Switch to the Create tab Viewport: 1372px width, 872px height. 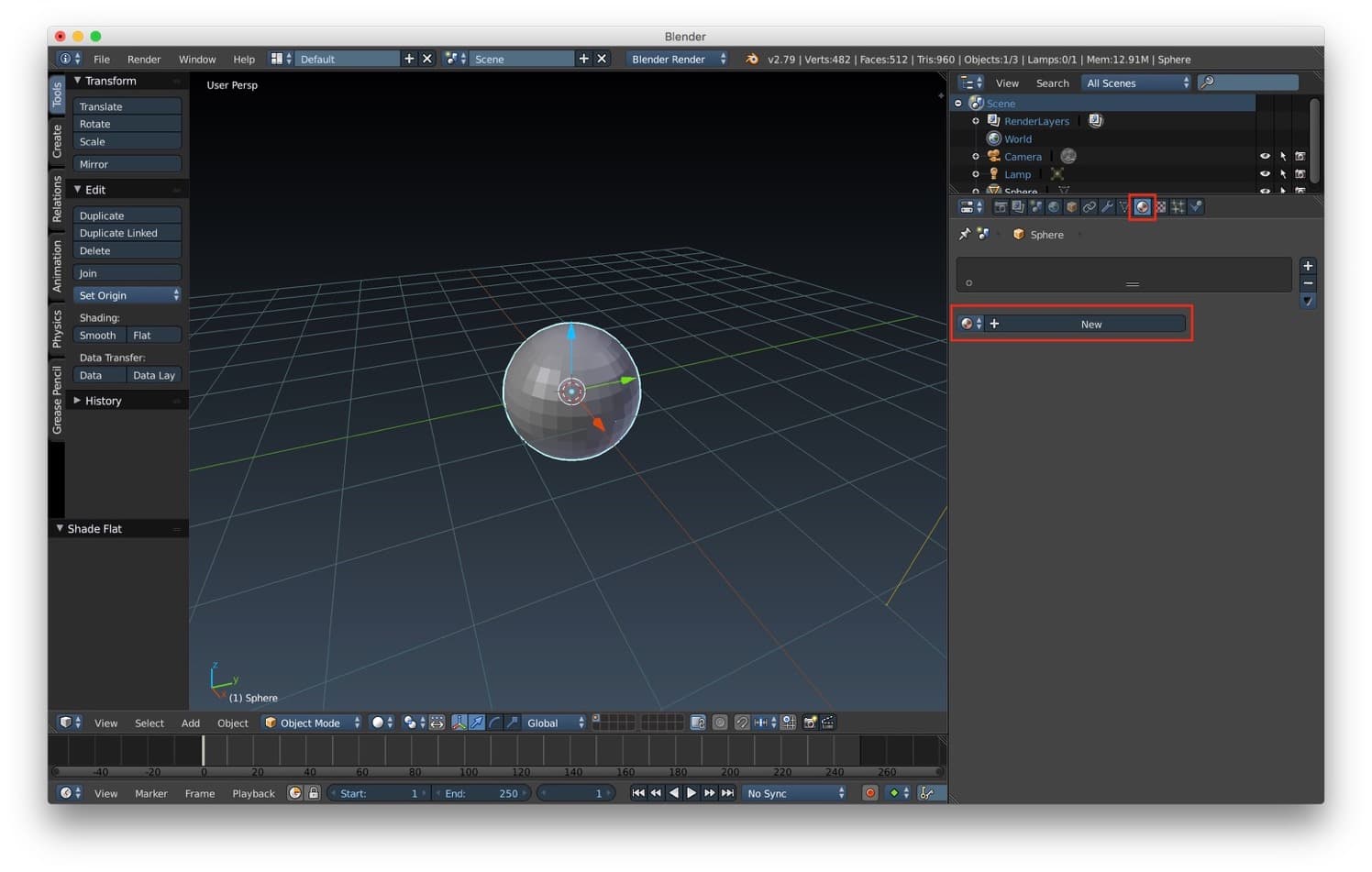point(57,141)
